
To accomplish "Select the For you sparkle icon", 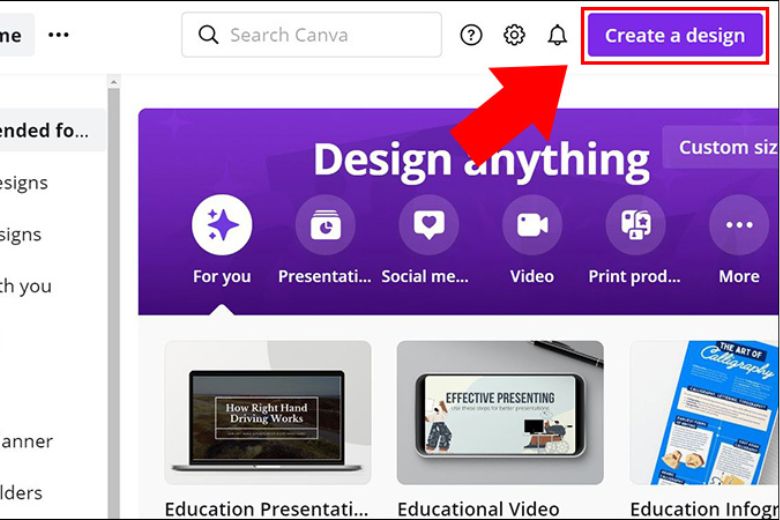I will point(222,225).
